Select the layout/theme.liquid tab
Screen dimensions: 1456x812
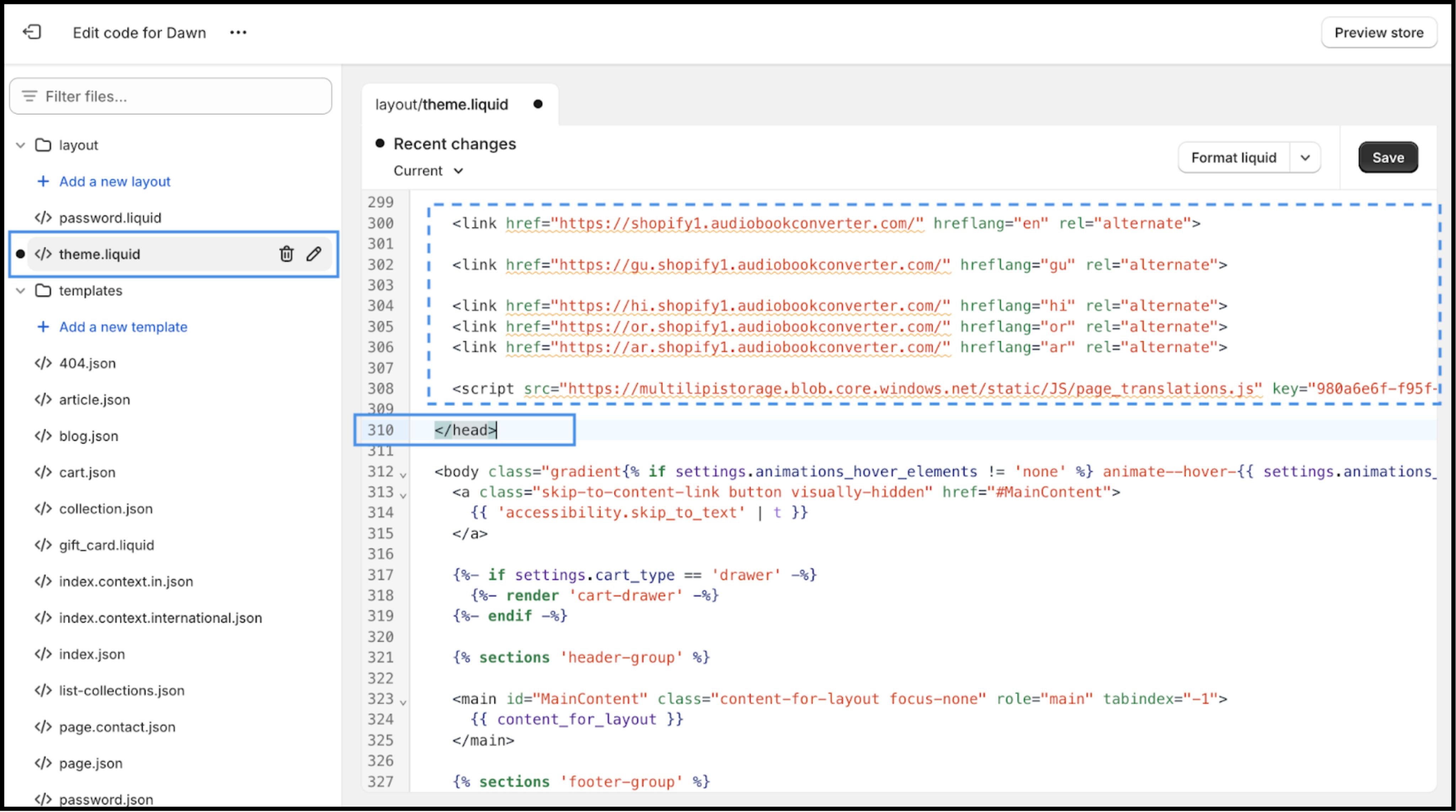point(441,104)
